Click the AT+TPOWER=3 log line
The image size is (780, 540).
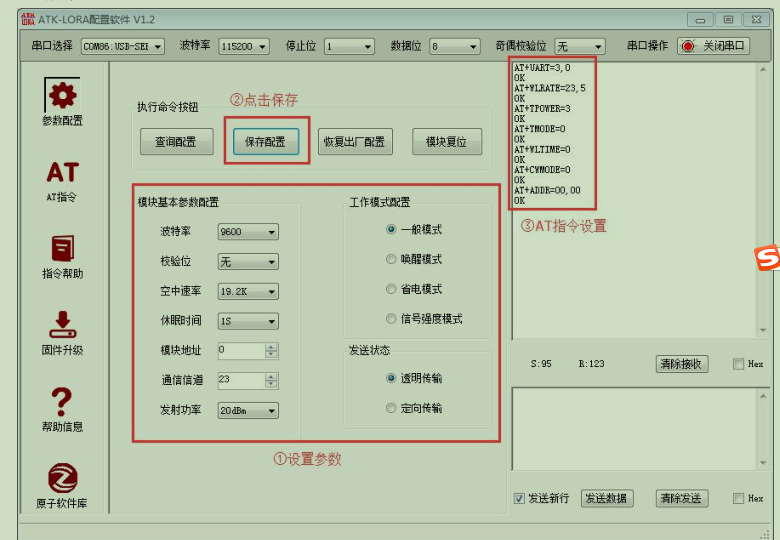click(542, 108)
